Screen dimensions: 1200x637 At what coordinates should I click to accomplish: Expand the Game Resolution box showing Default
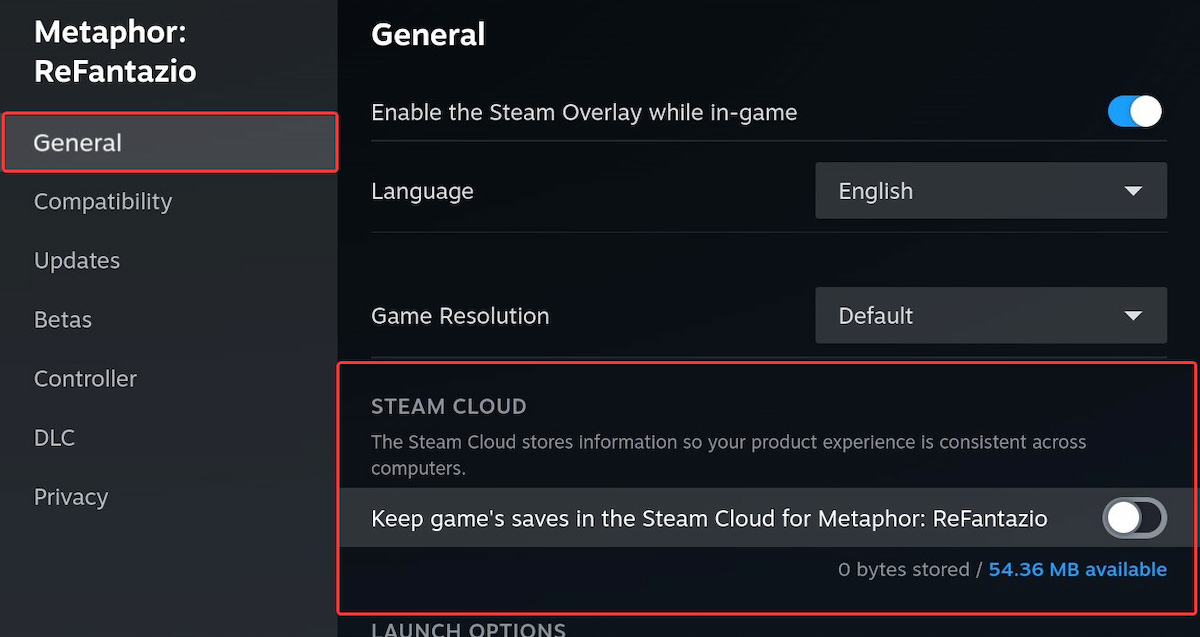pos(990,316)
